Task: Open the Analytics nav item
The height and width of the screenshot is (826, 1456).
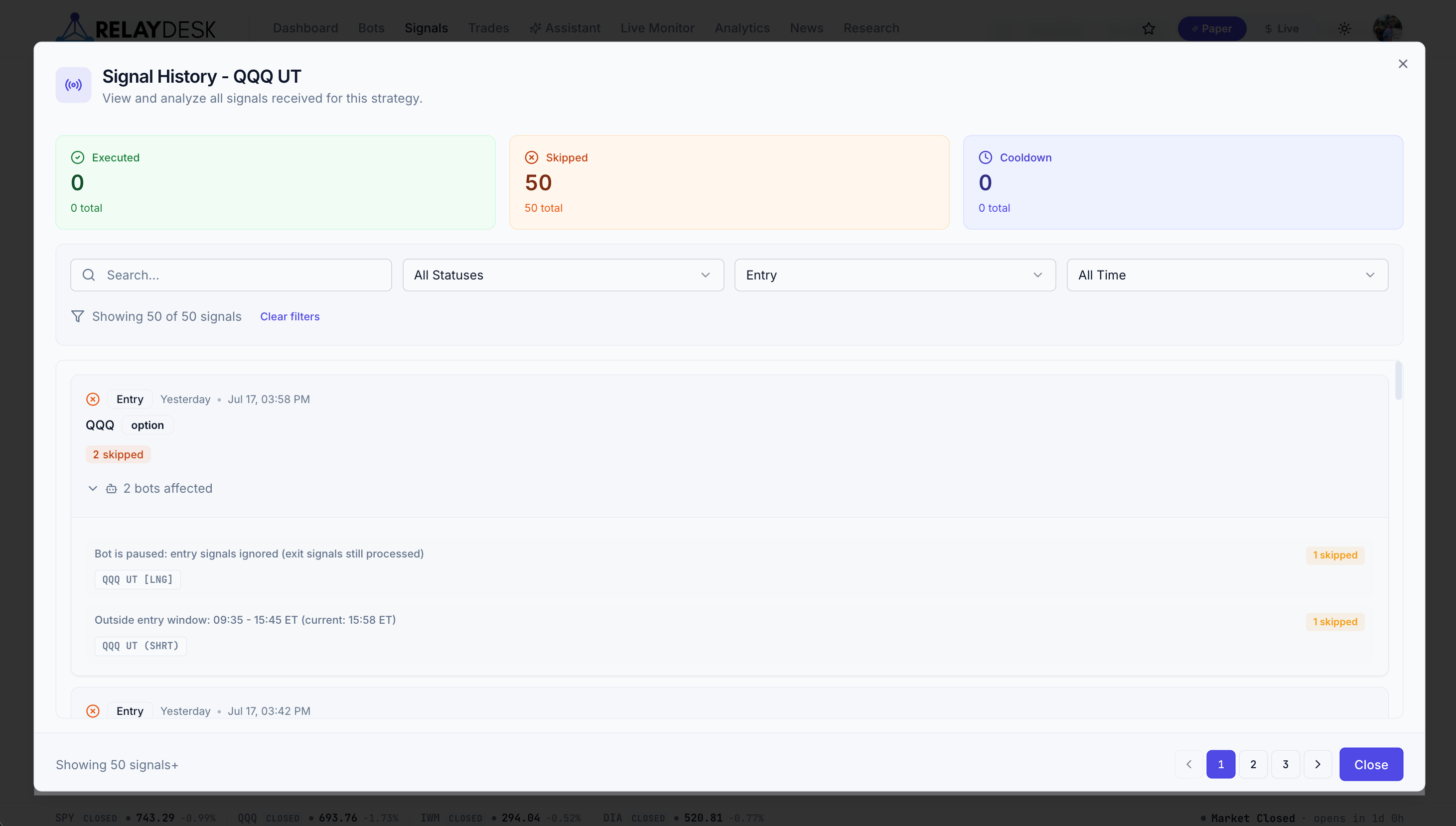Action: (742, 28)
